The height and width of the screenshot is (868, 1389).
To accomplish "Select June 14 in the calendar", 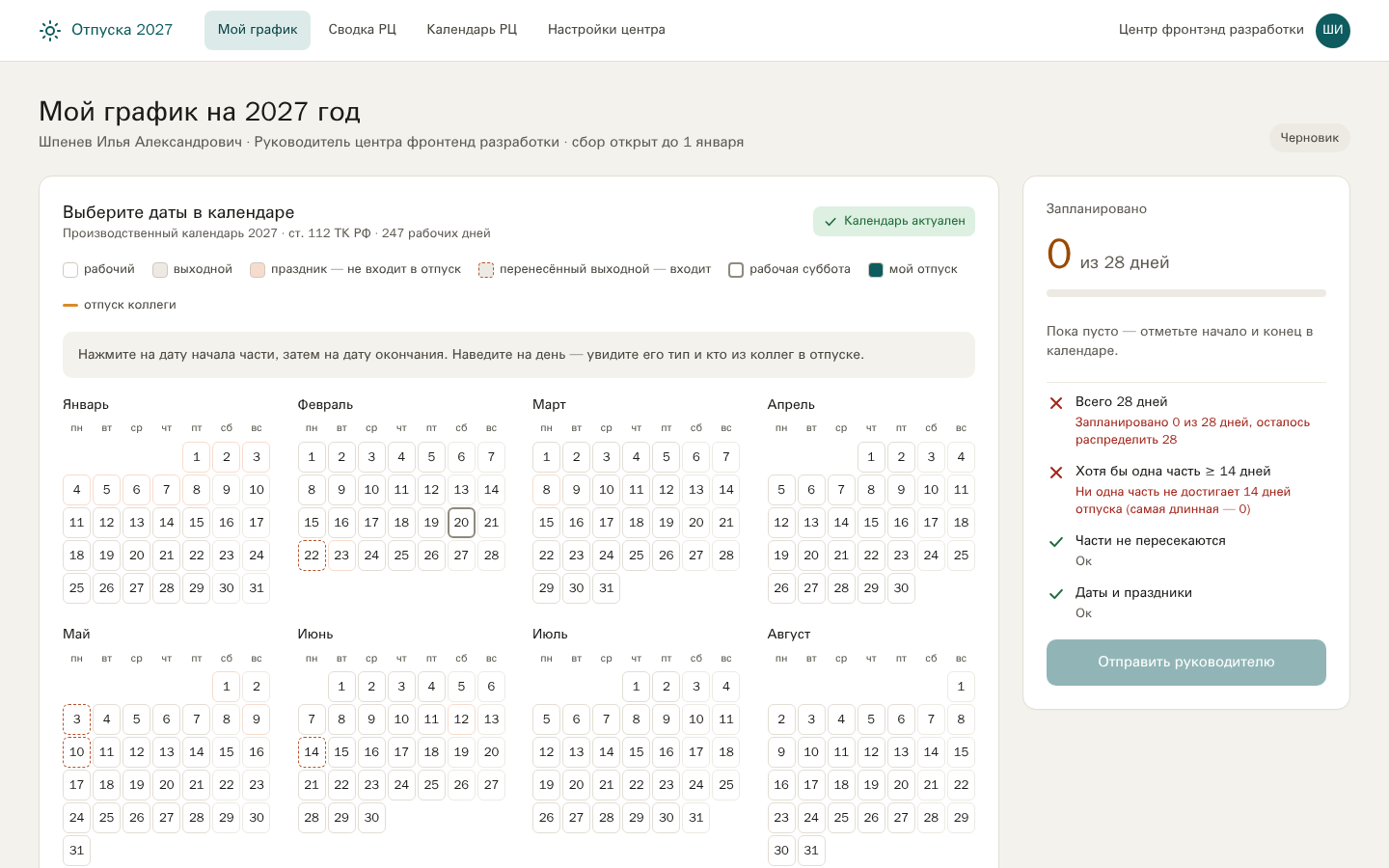I will 312,751.
